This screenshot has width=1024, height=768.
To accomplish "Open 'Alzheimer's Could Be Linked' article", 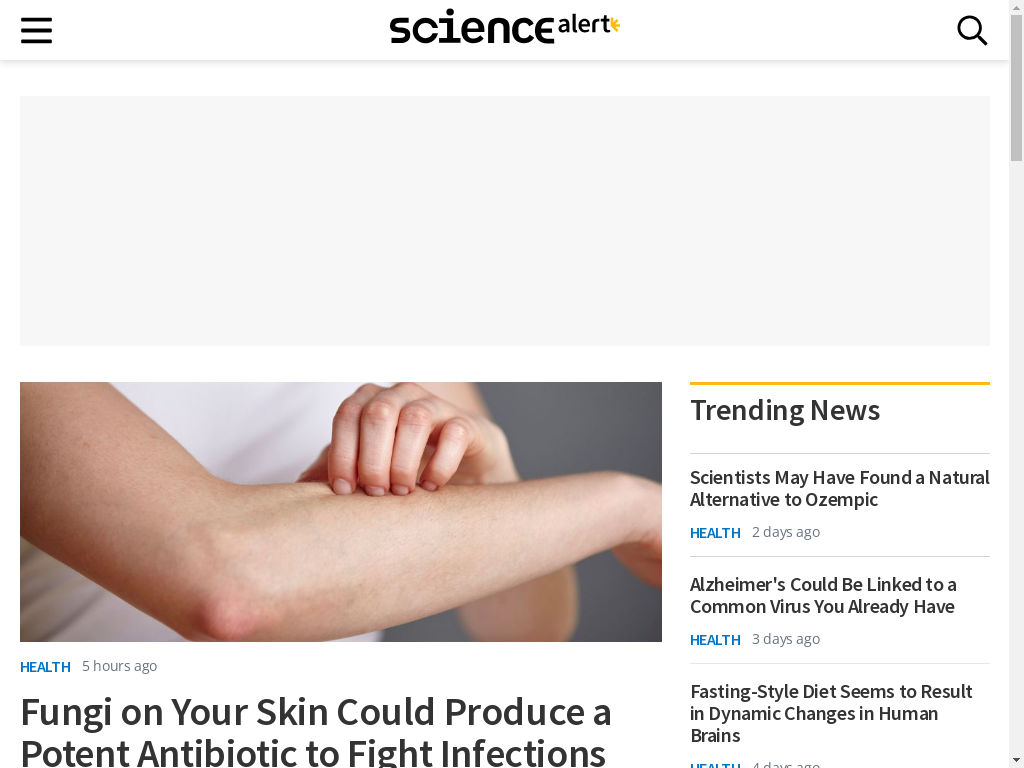I will click(x=824, y=596).
